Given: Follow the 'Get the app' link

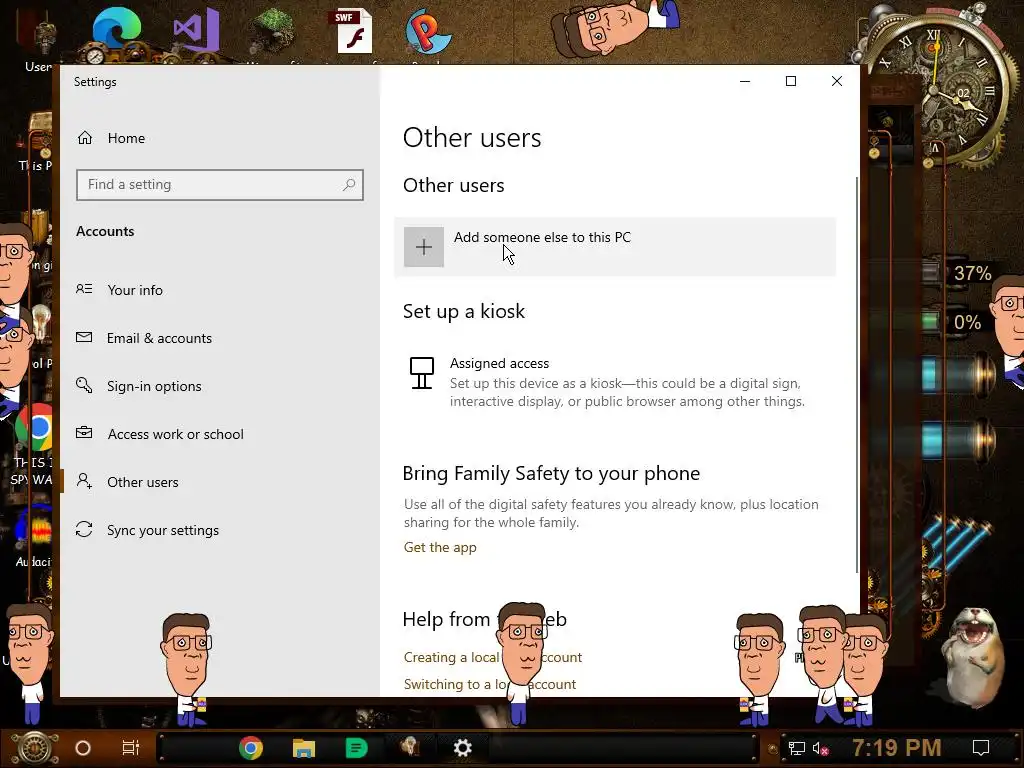Looking at the screenshot, I should [x=440, y=547].
